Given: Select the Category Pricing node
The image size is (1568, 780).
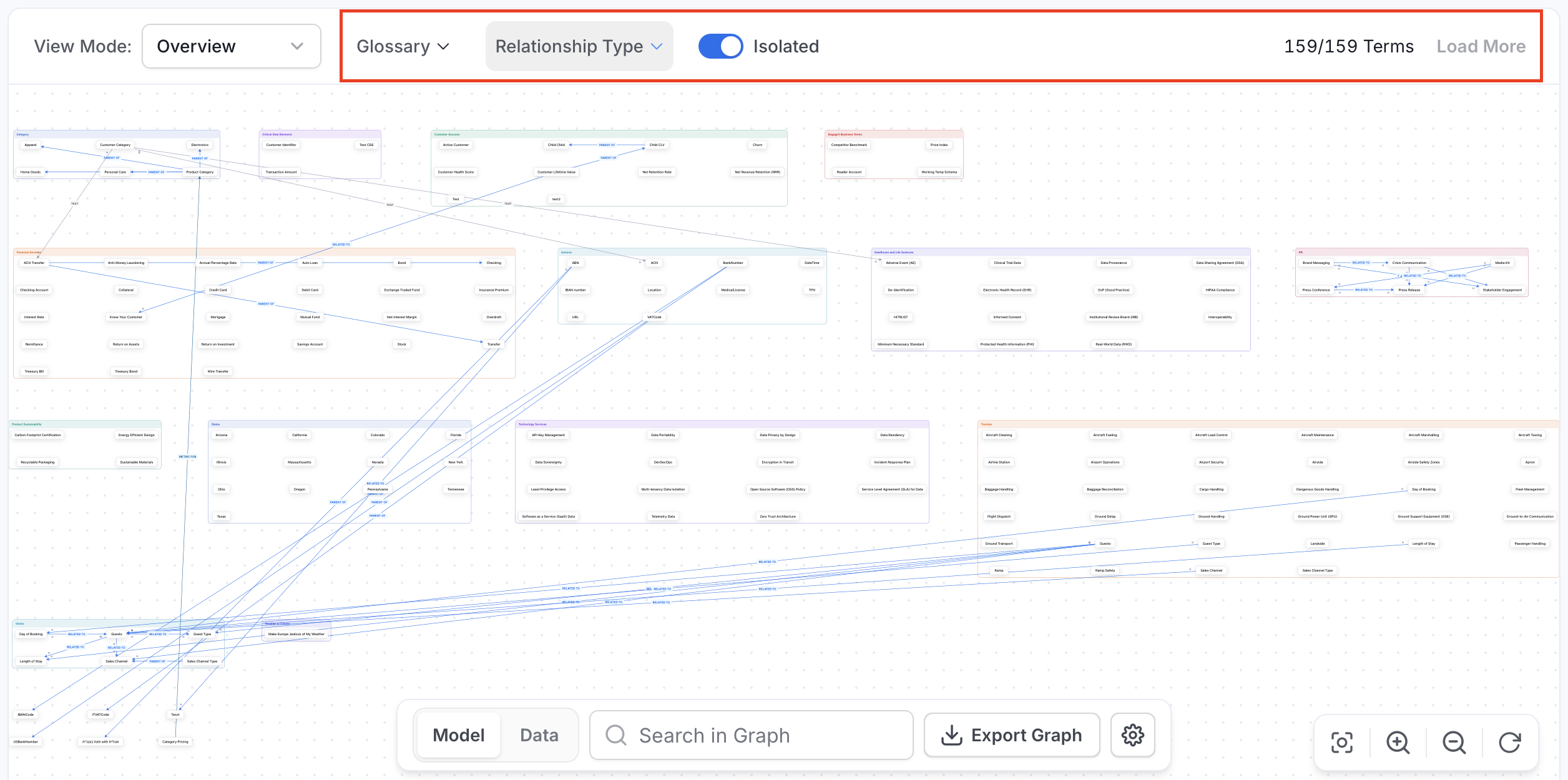Looking at the screenshot, I should point(175,742).
